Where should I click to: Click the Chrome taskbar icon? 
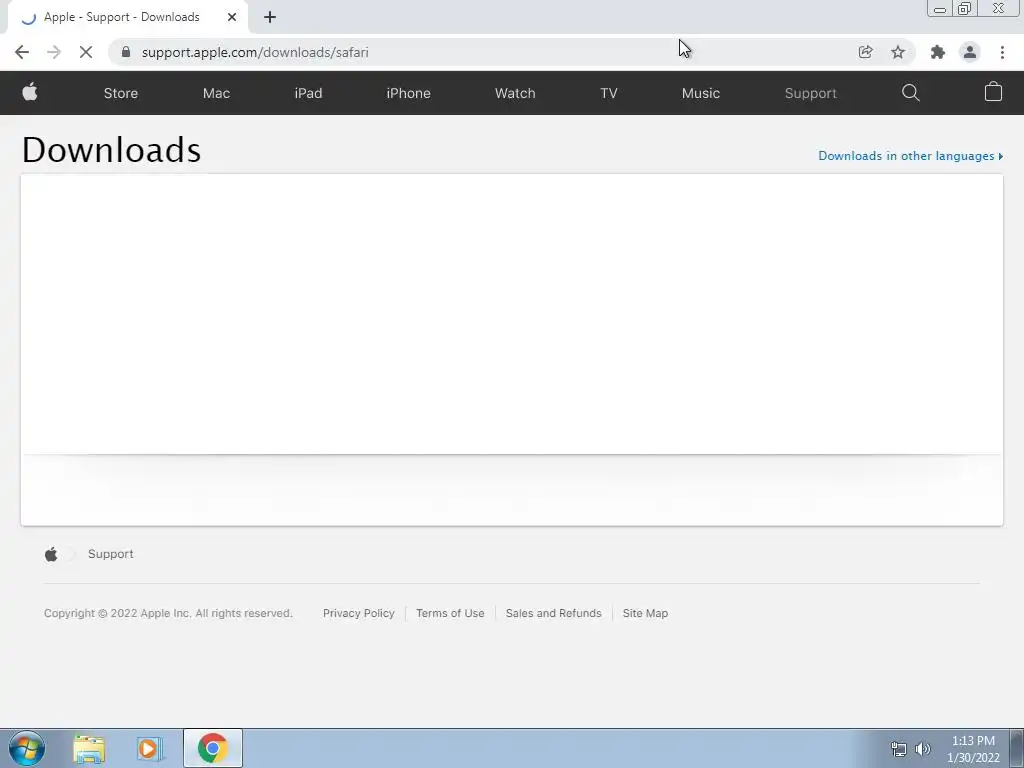tap(212, 748)
